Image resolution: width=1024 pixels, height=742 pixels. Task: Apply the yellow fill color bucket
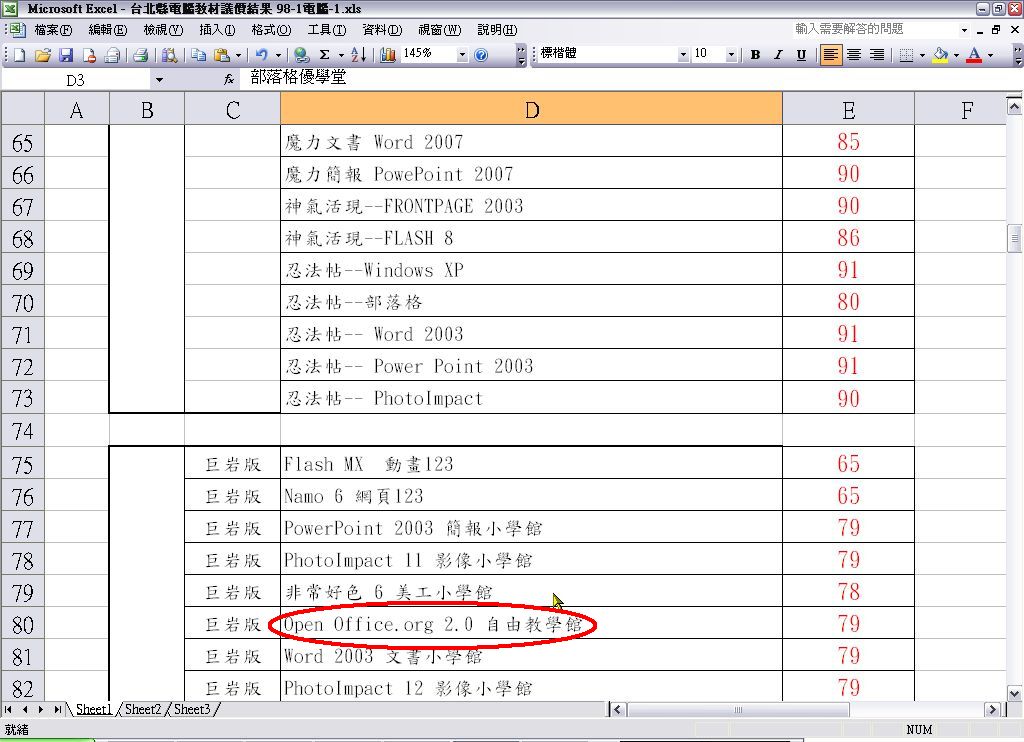tap(940, 55)
